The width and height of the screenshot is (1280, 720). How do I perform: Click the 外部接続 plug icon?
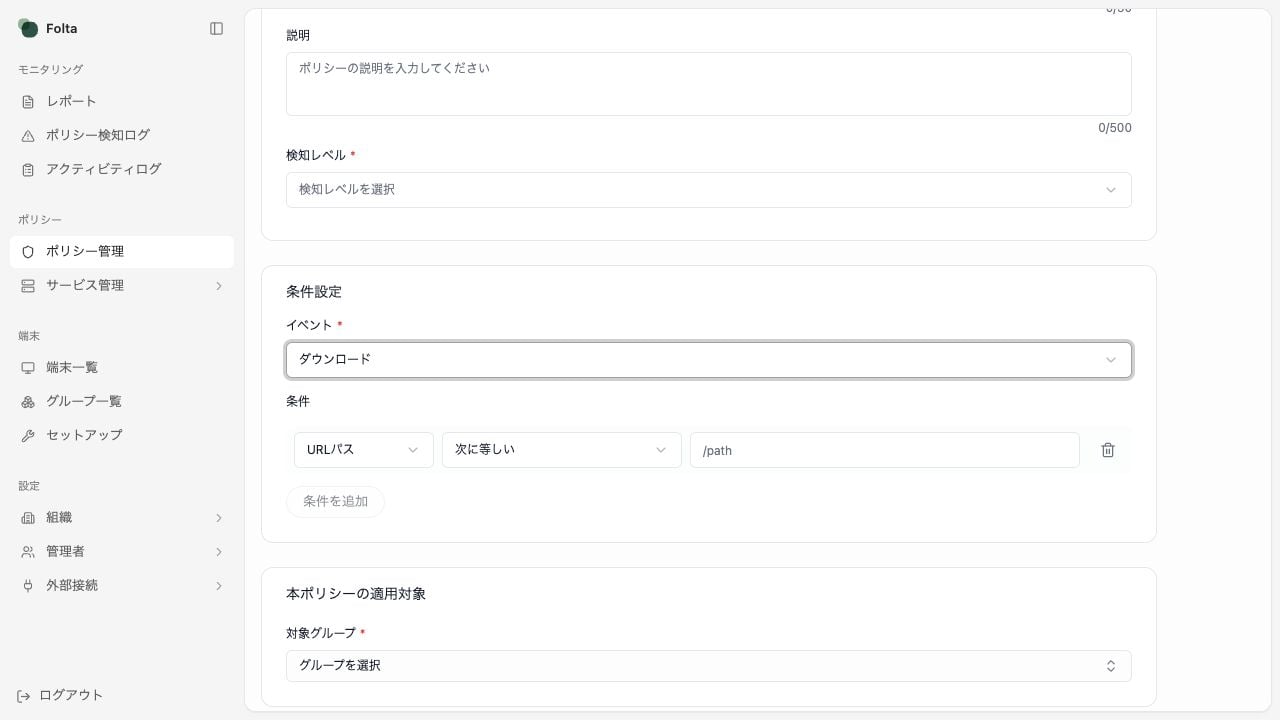pyautogui.click(x=28, y=586)
